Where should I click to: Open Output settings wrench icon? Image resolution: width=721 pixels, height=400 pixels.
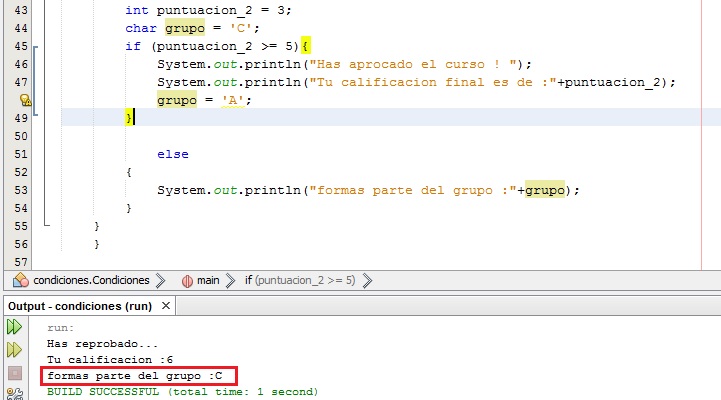15,394
